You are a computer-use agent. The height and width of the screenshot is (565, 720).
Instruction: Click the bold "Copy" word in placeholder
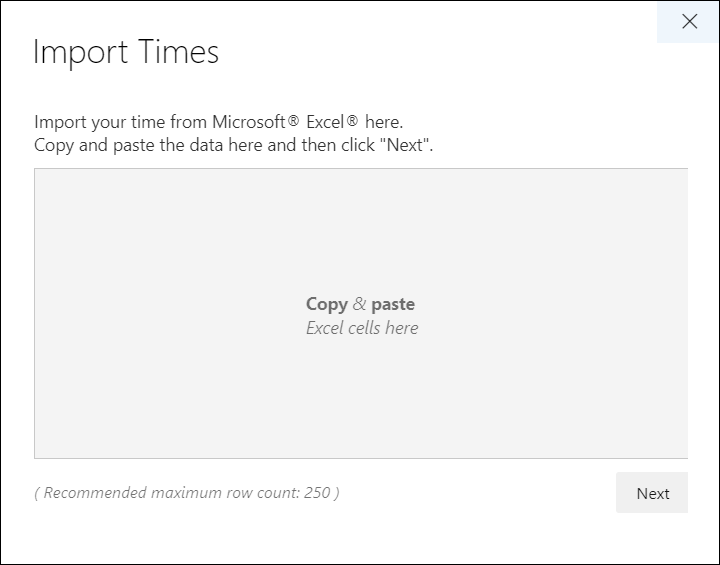click(x=327, y=304)
